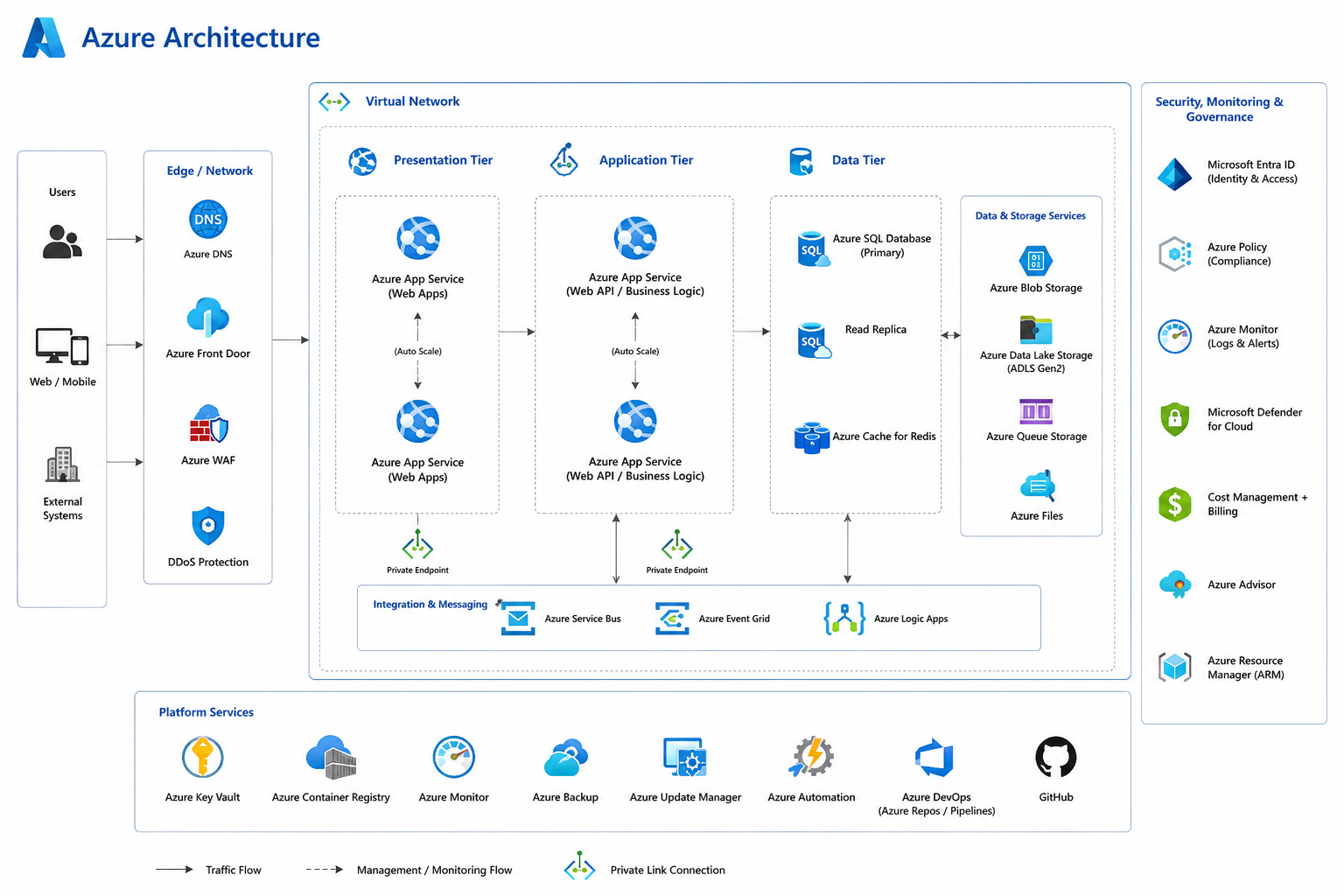The width and height of the screenshot is (1344, 896).
Task: Select the DDoS Protection shield icon
Action: pos(208,526)
